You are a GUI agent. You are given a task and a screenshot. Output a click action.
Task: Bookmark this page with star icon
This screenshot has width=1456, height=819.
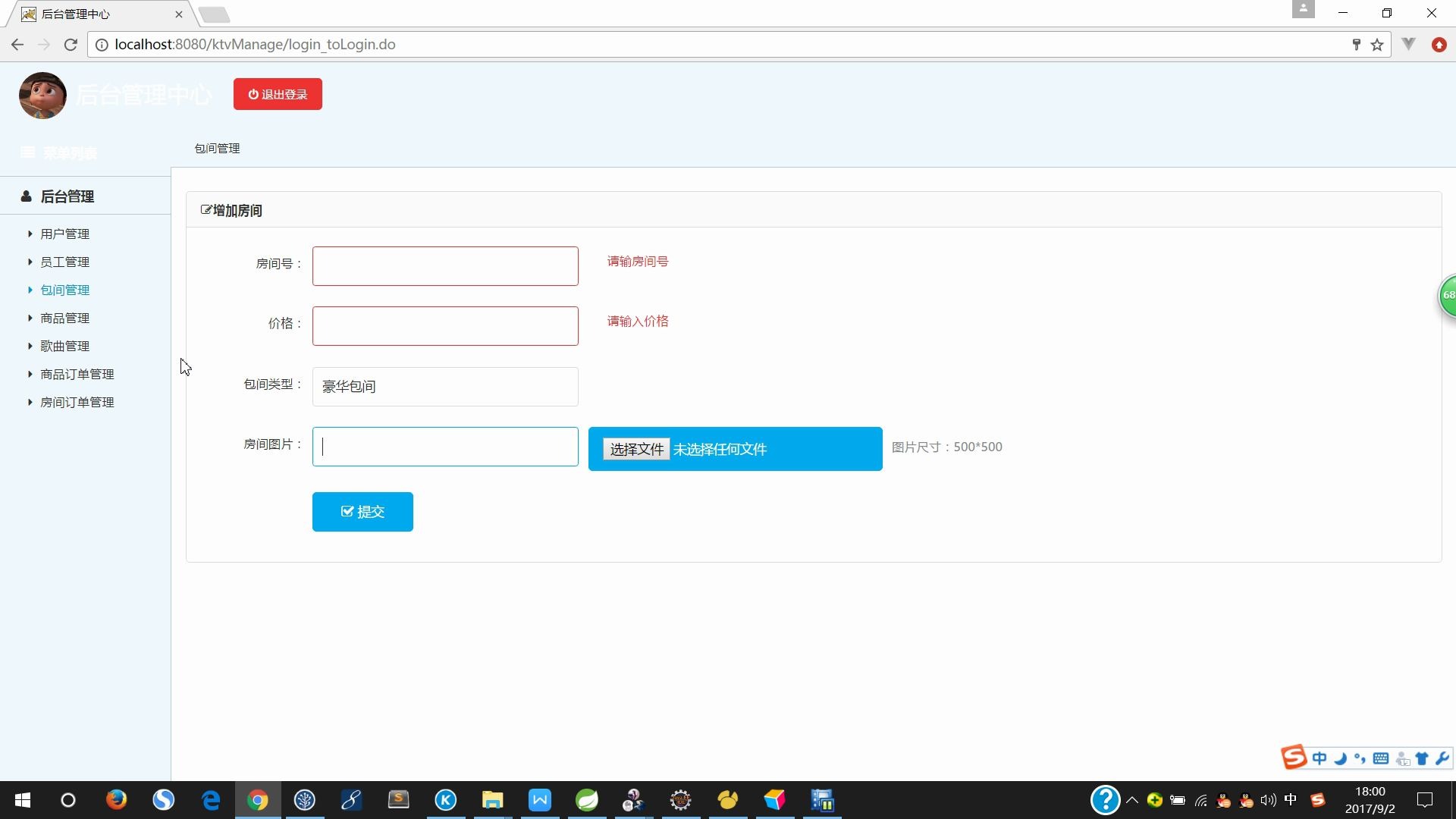click(x=1377, y=45)
